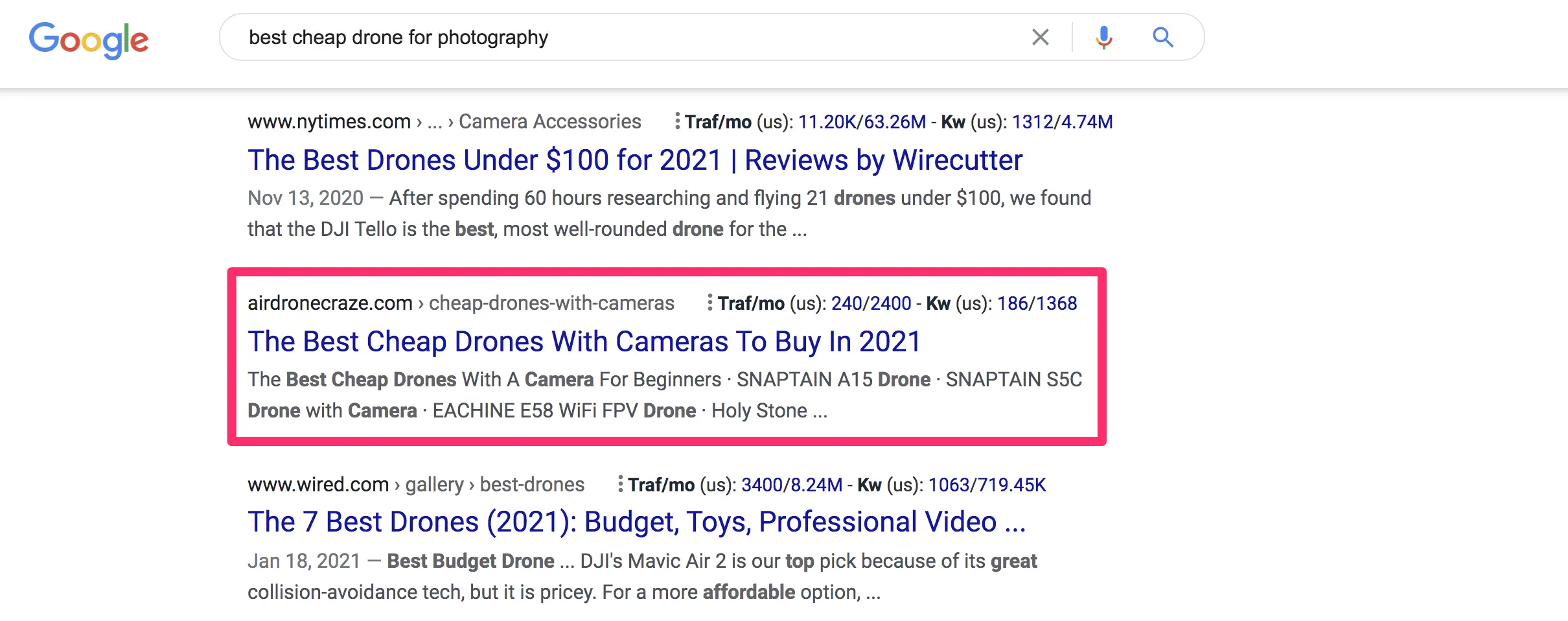Screen dimensions: 1568x621
Task: Open the three-dot menu beside nytimes.com result
Action: click(677, 121)
